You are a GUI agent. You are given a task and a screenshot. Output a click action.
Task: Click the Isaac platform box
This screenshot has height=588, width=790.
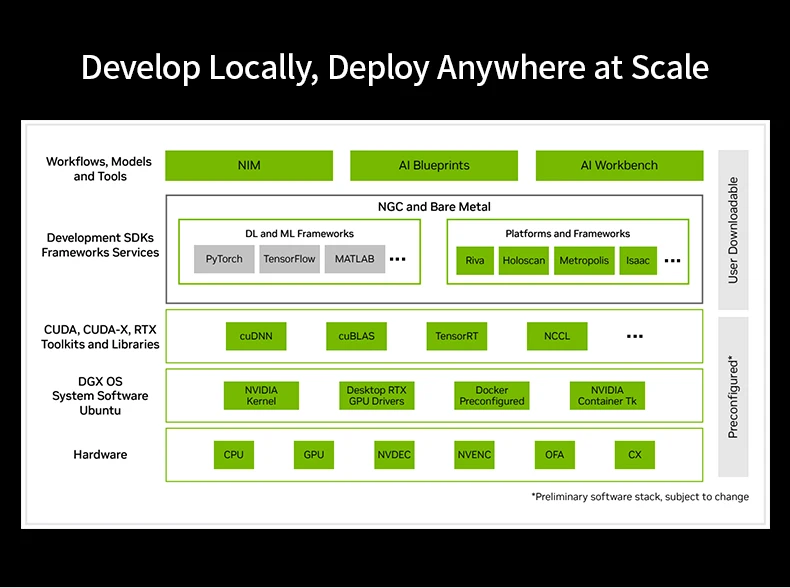click(638, 260)
